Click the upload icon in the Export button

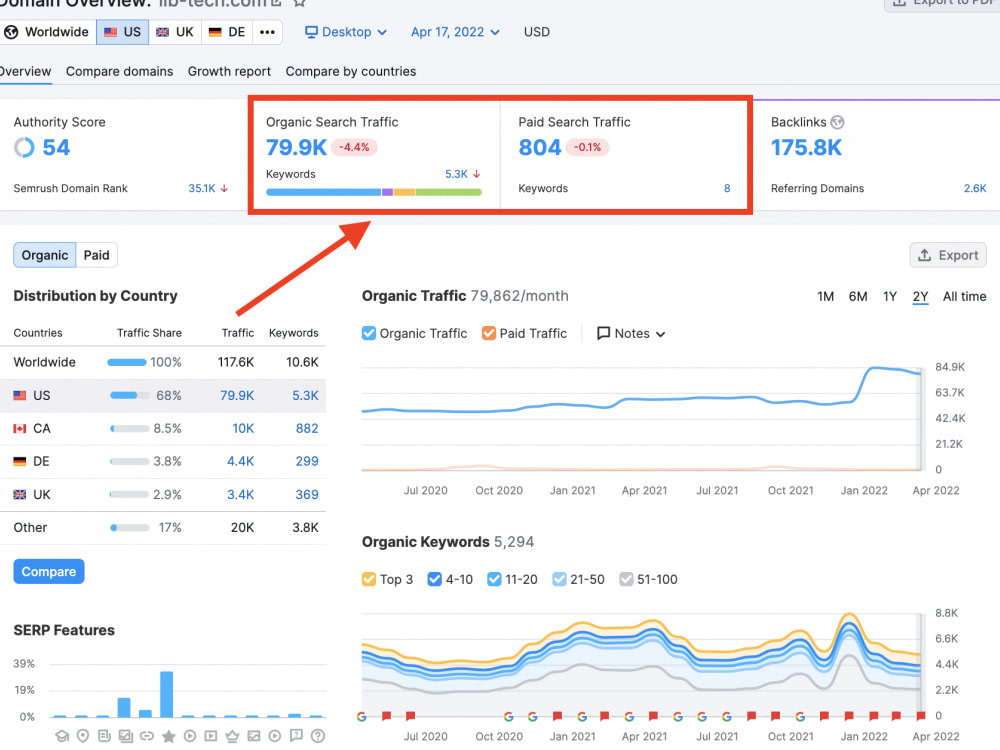925,255
